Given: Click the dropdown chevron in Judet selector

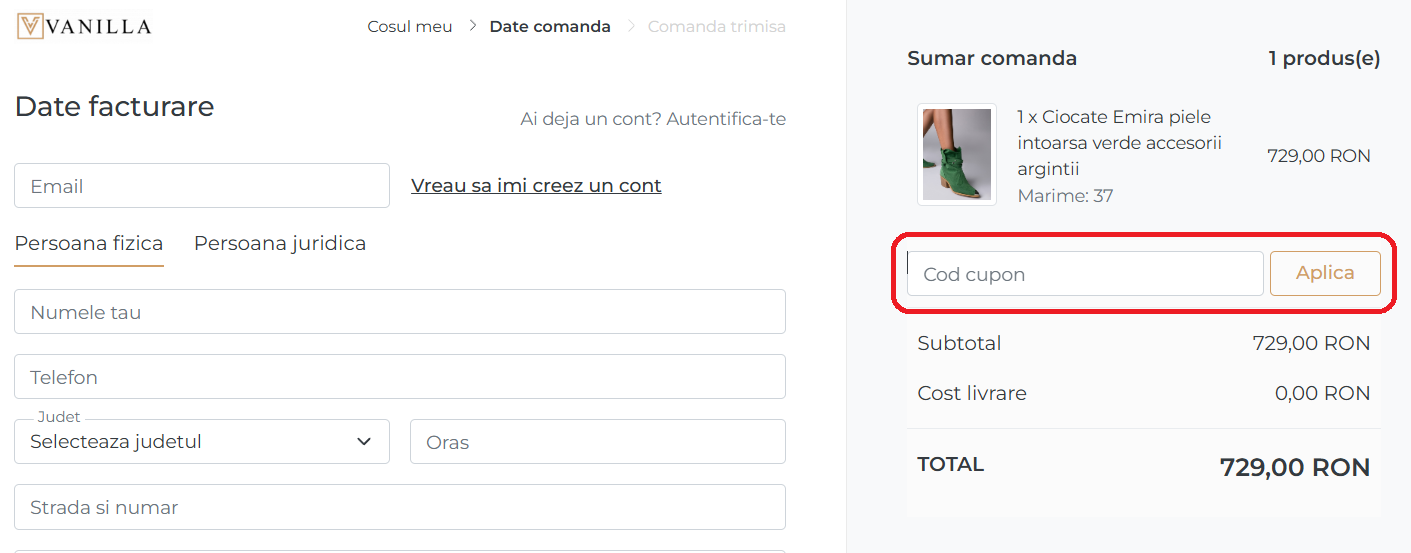Looking at the screenshot, I should click(x=364, y=442).
